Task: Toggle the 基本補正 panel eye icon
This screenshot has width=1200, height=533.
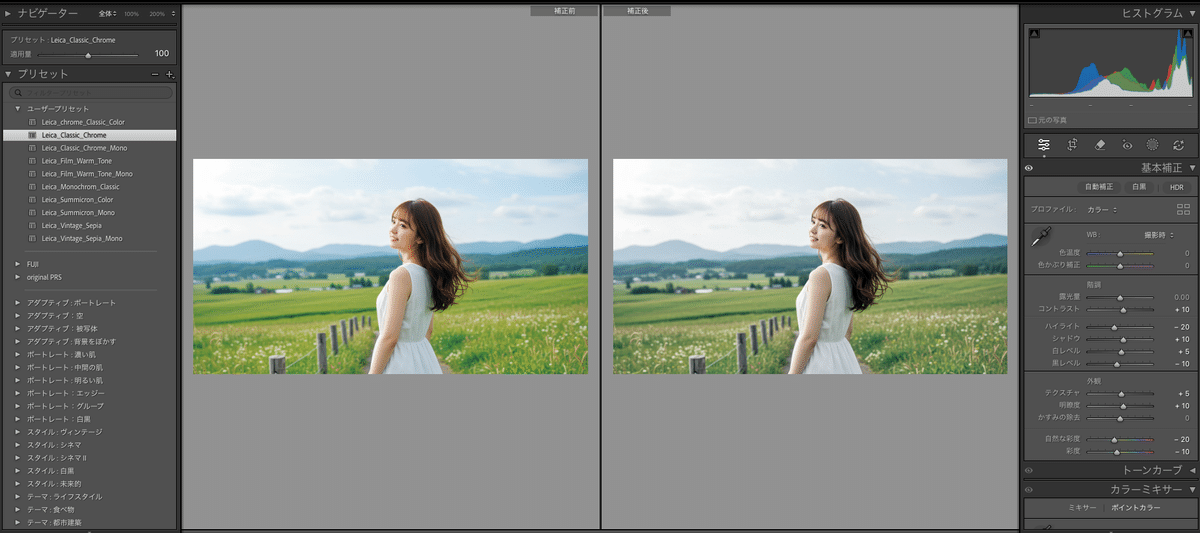Action: (1029, 168)
